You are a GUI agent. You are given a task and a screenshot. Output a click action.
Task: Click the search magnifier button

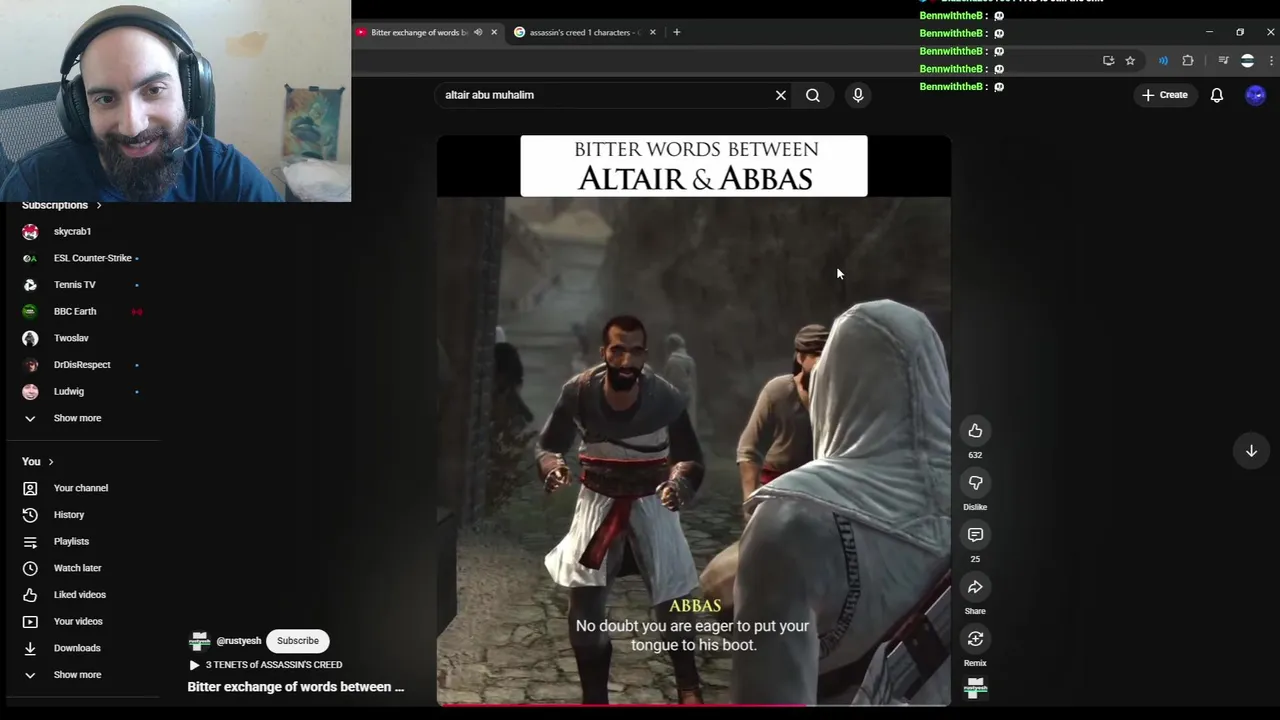[x=813, y=95]
